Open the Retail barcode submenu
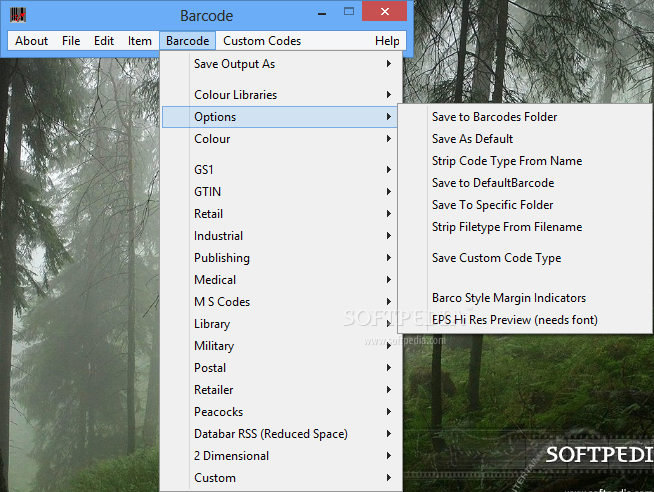Viewport: 654px width, 492px height. pos(279,214)
